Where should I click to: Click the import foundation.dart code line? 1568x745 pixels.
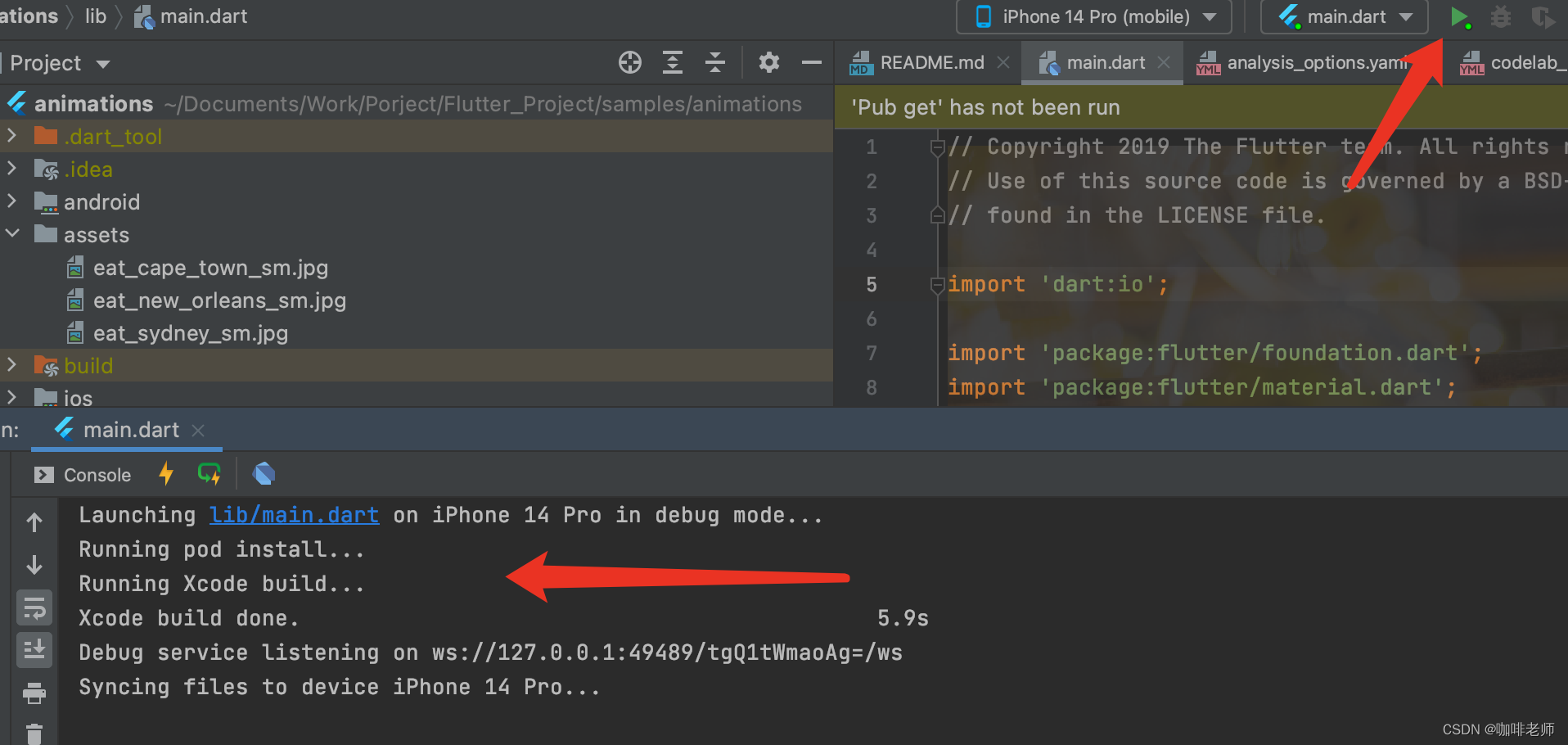click(x=1215, y=353)
